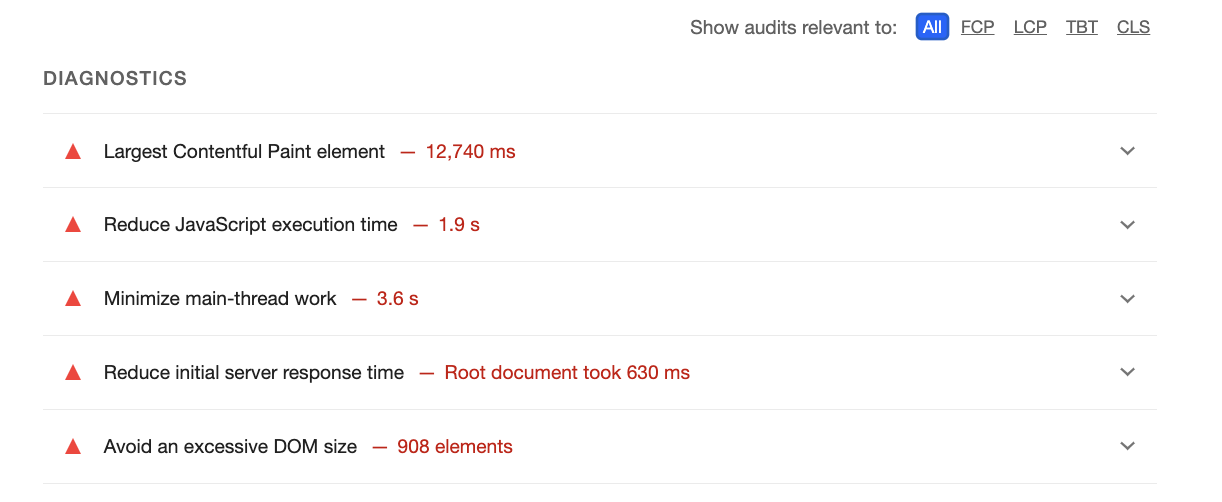Click the Avoid an excessive DOM size title
The image size is (1222, 502).
click(x=230, y=447)
